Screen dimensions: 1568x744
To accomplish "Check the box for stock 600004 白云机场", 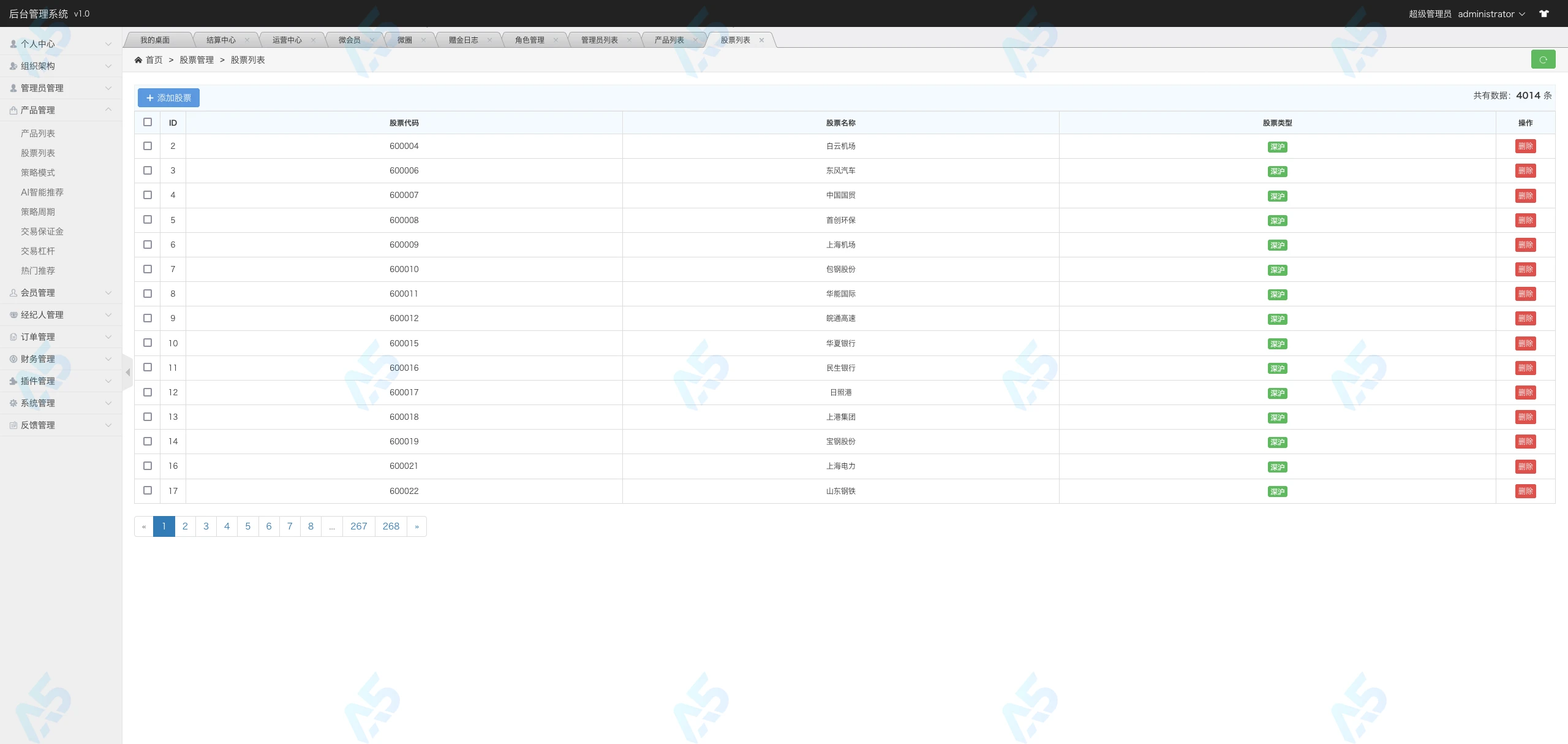I will pyautogui.click(x=148, y=146).
